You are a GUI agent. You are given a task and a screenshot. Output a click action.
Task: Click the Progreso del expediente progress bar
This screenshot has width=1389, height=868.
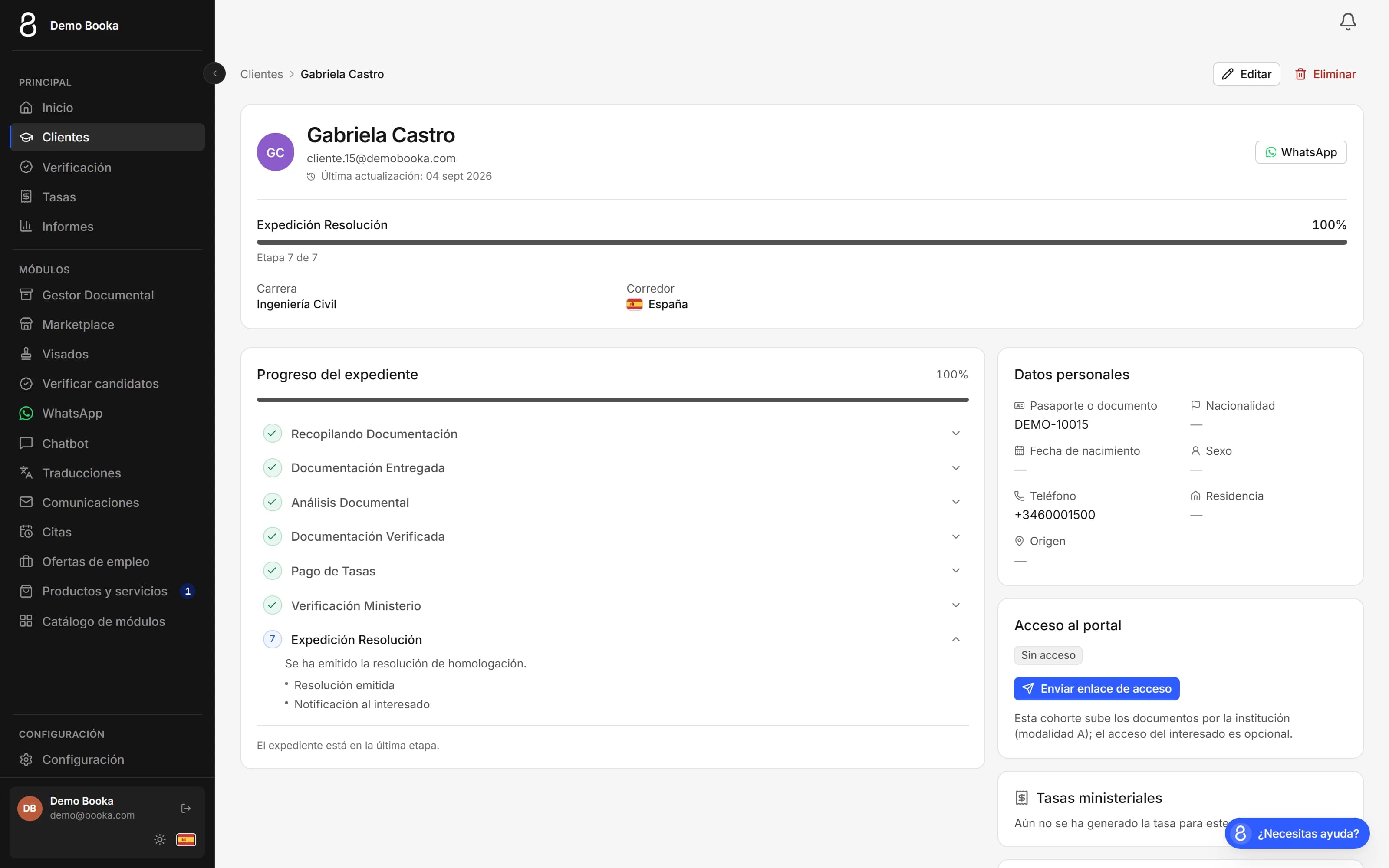[612, 400]
